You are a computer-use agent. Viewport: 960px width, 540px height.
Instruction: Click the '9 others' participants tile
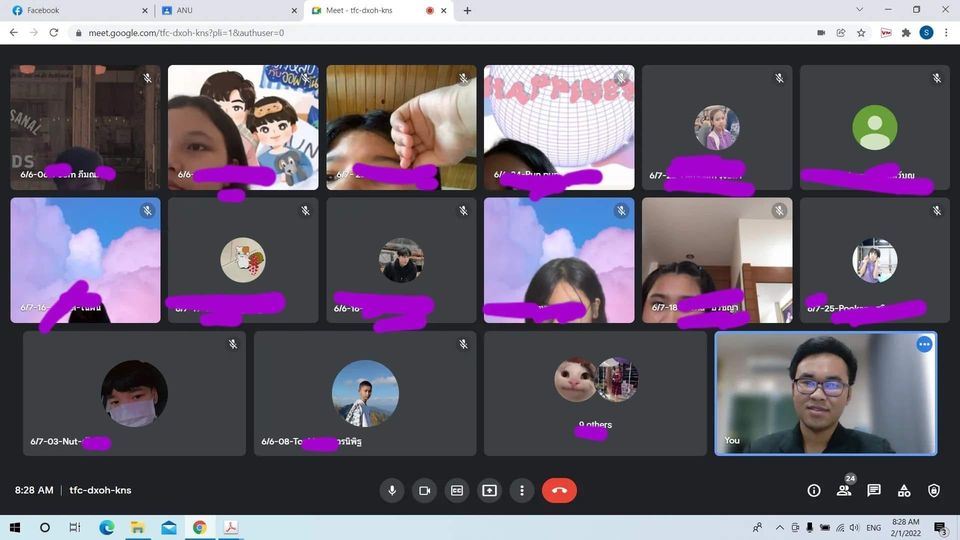pos(595,394)
